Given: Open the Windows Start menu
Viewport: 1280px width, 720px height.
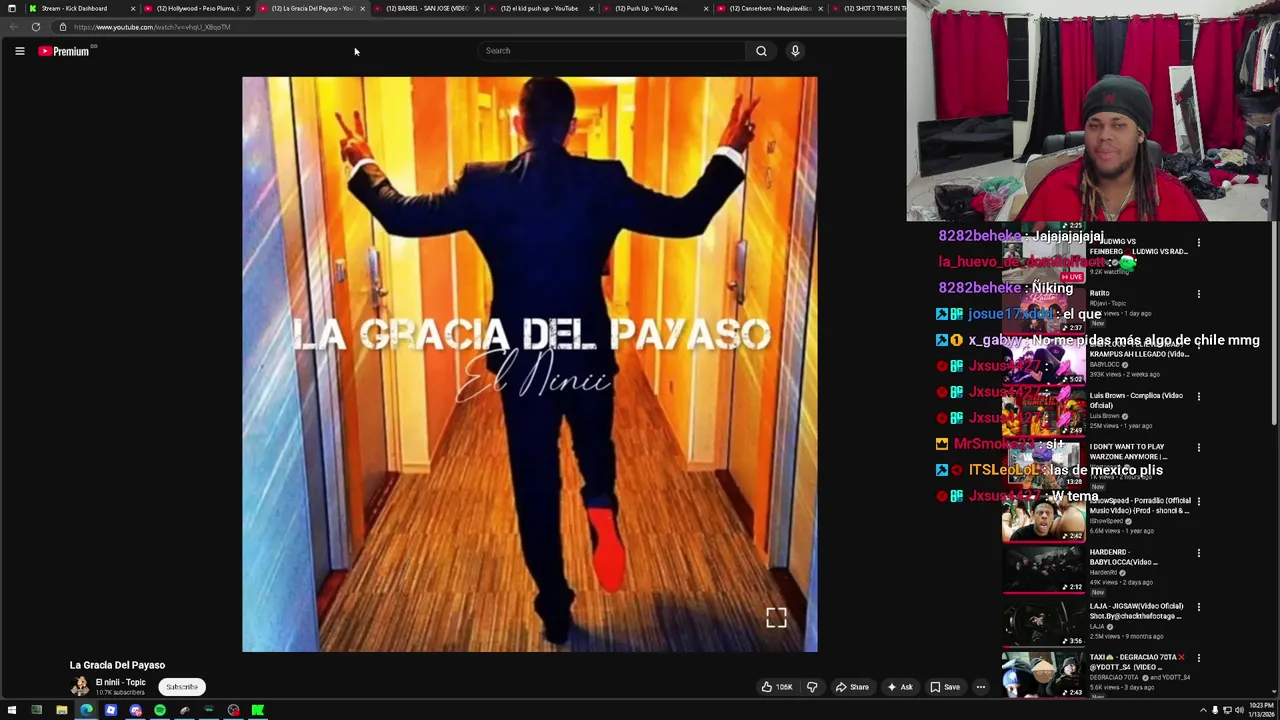Looking at the screenshot, I should tap(12, 710).
